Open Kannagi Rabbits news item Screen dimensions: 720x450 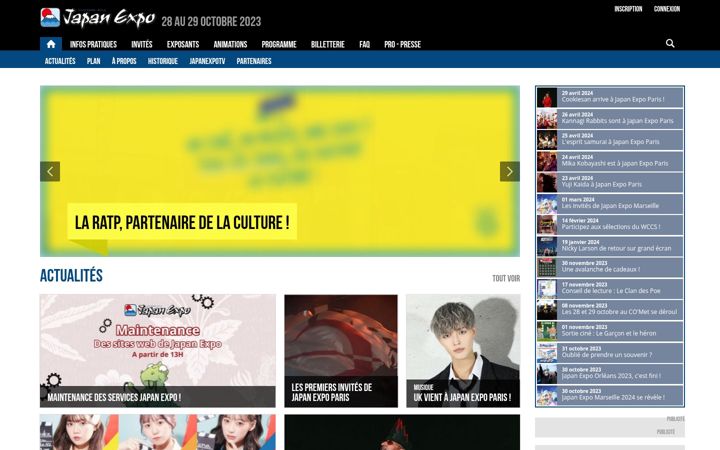(610, 119)
